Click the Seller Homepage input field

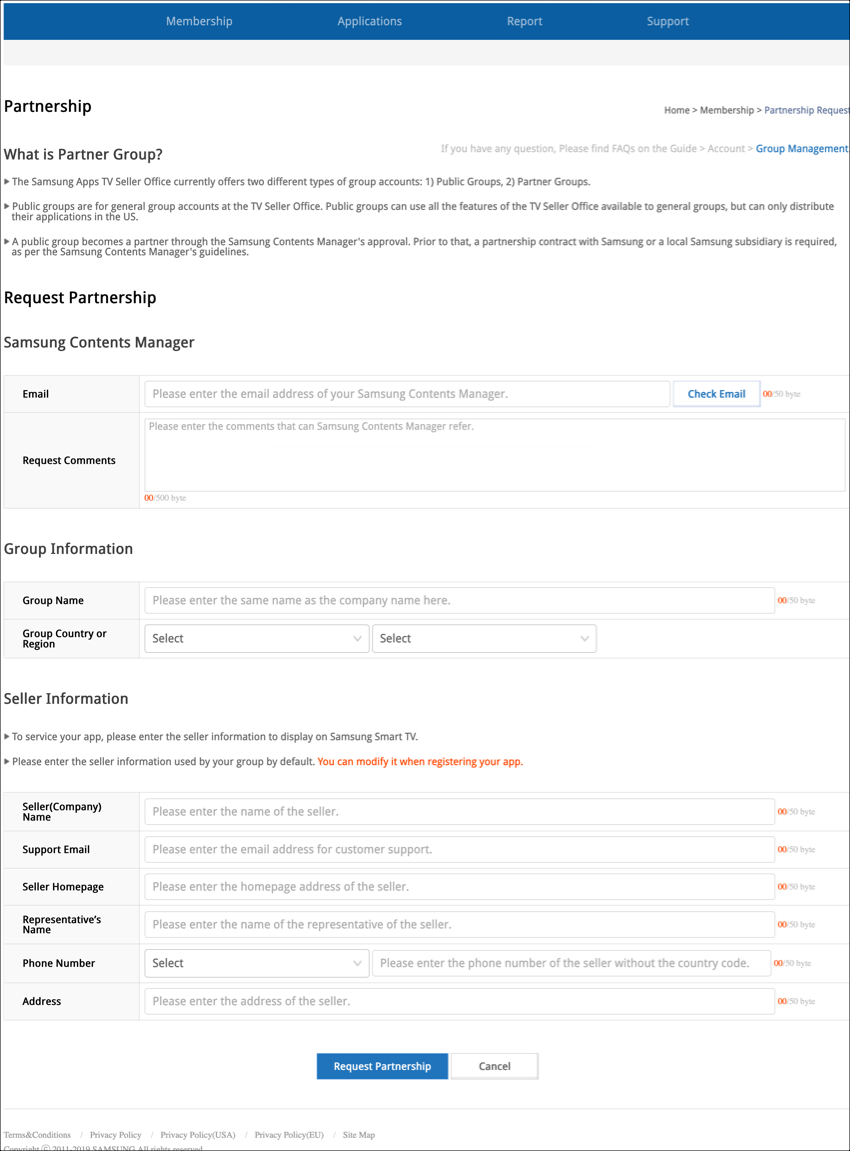[x=459, y=887]
